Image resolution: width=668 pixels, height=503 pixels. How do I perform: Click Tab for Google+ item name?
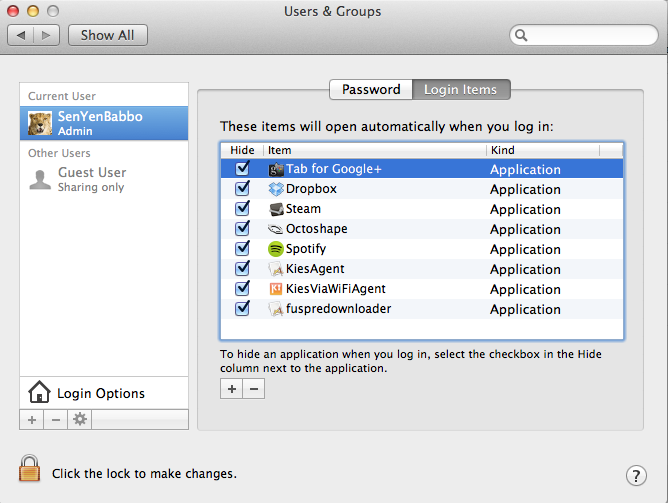[x=334, y=169]
